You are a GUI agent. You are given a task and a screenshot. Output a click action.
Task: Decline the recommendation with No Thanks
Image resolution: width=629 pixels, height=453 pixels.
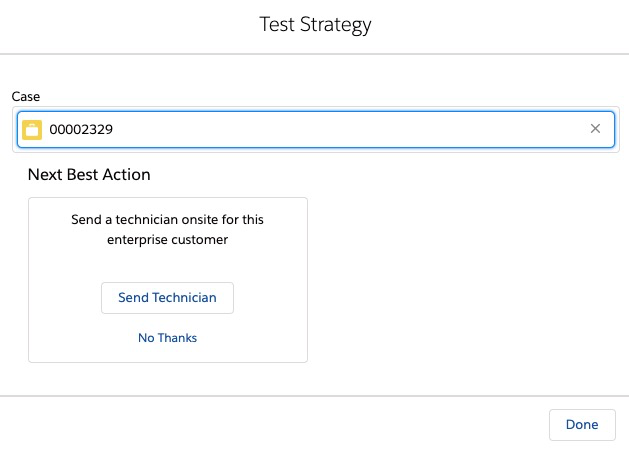(x=167, y=338)
